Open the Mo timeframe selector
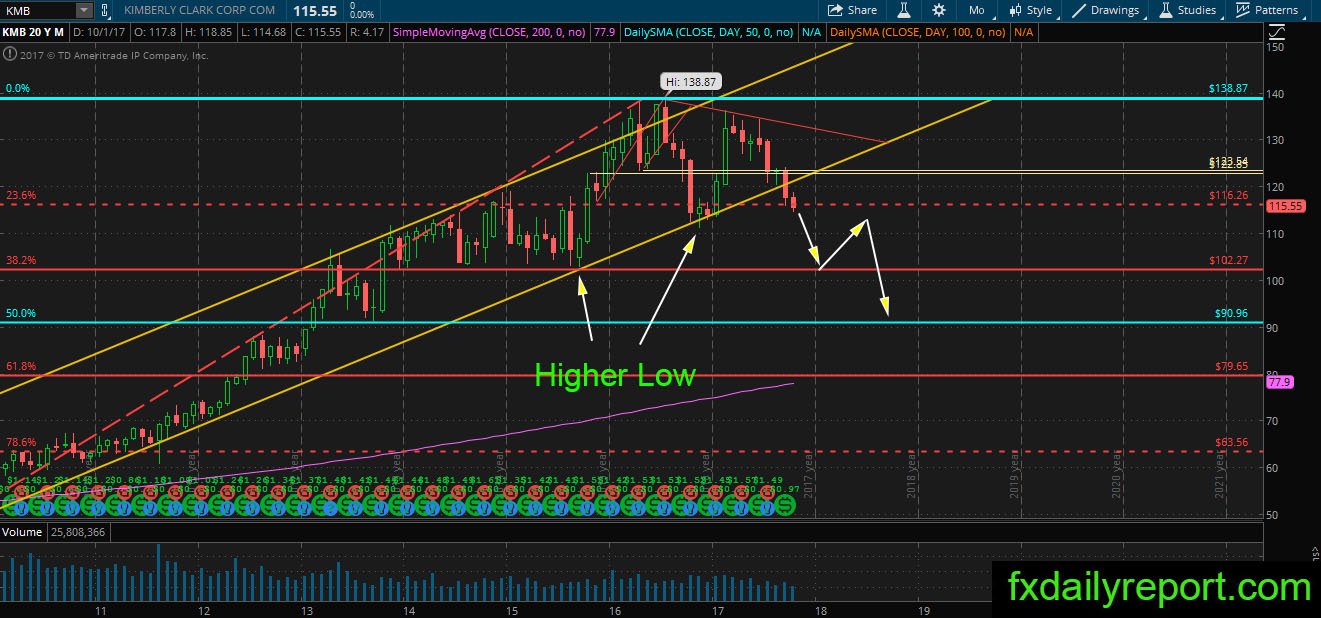This screenshot has width=1321, height=618. [x=977, y=10]
